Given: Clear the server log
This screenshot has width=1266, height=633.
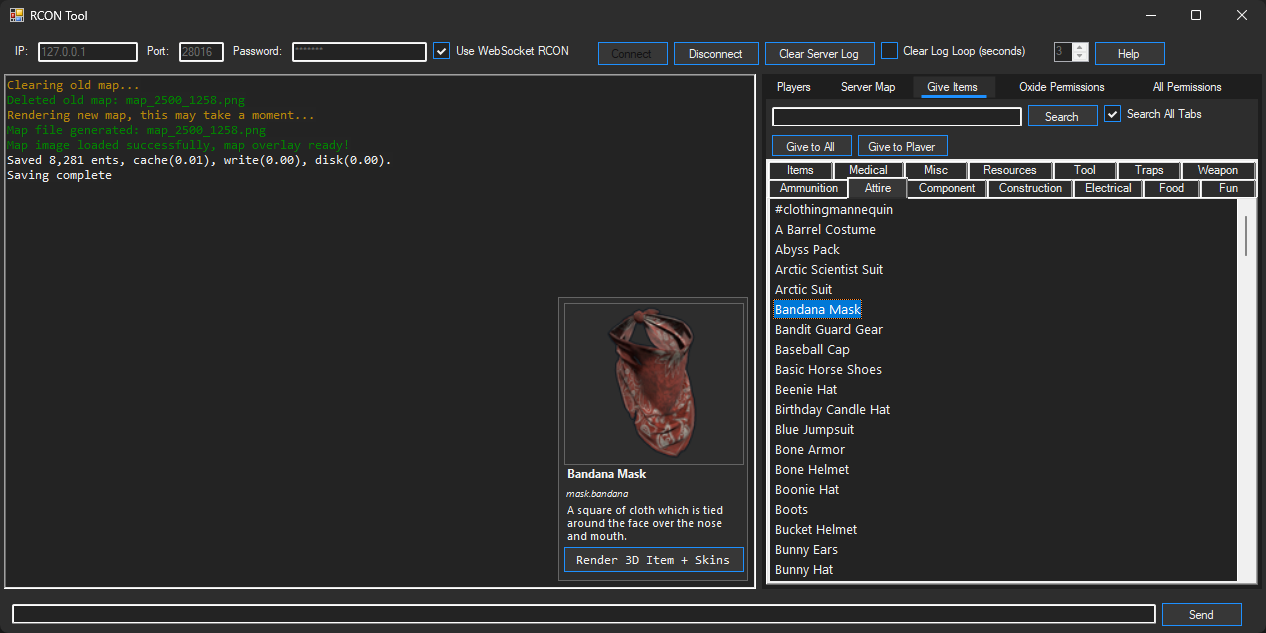Looking at the screenshot, I should [x=819, y=53].
